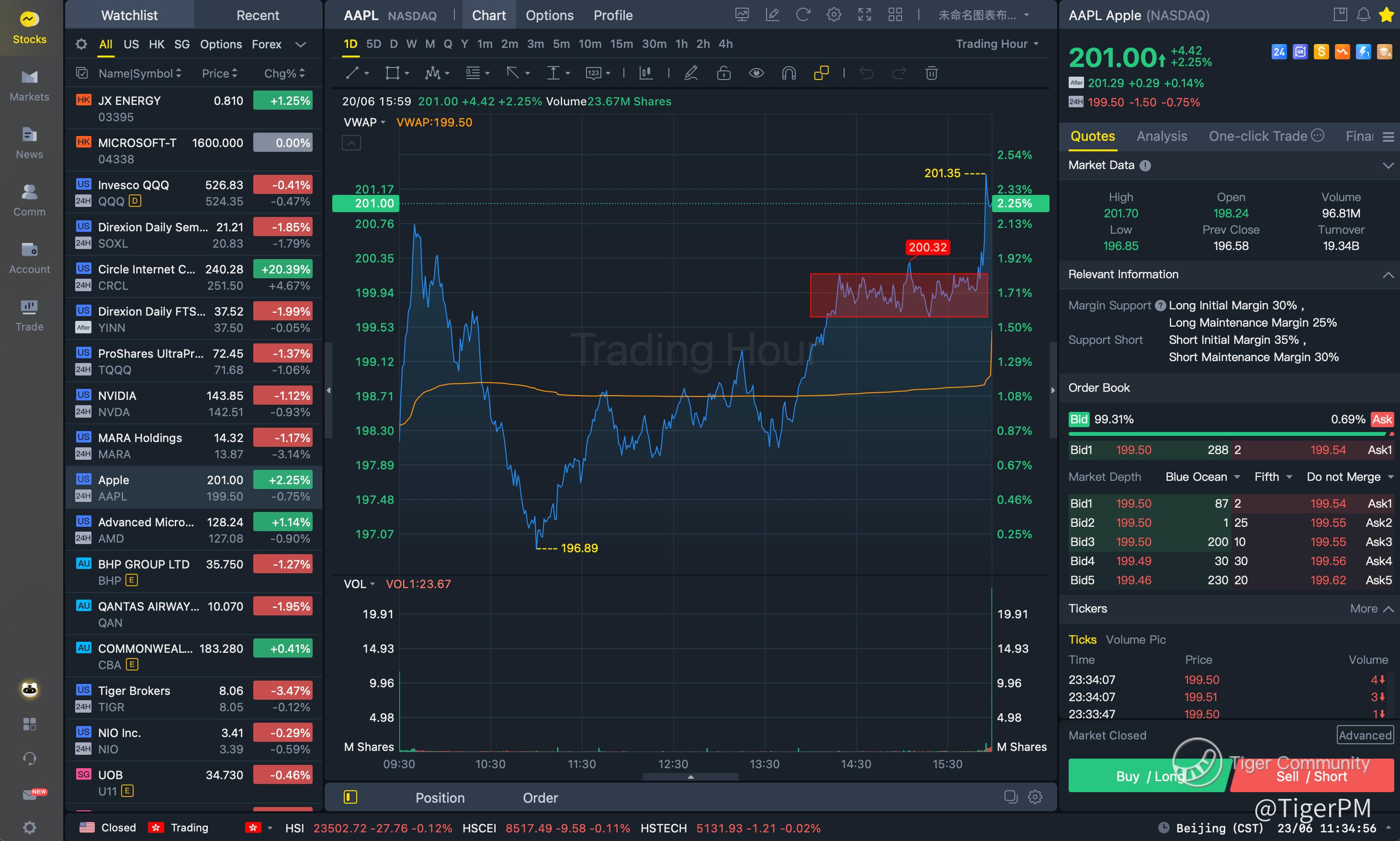This screenshot has height=841, width=1400.
Task: Open the VOL indicator dropdown
Action: [x=359, y=584]
